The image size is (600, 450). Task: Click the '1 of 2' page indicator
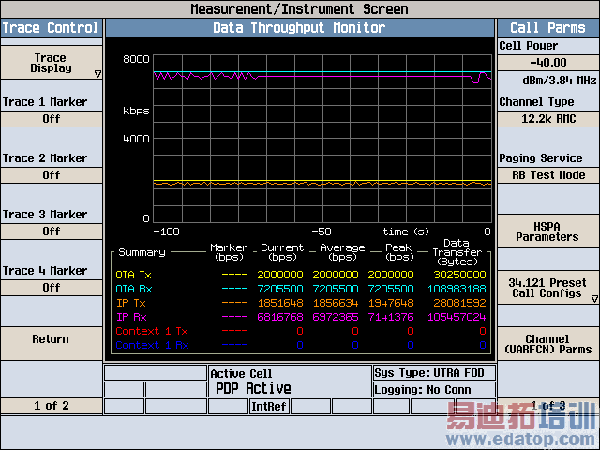[50, 405]
